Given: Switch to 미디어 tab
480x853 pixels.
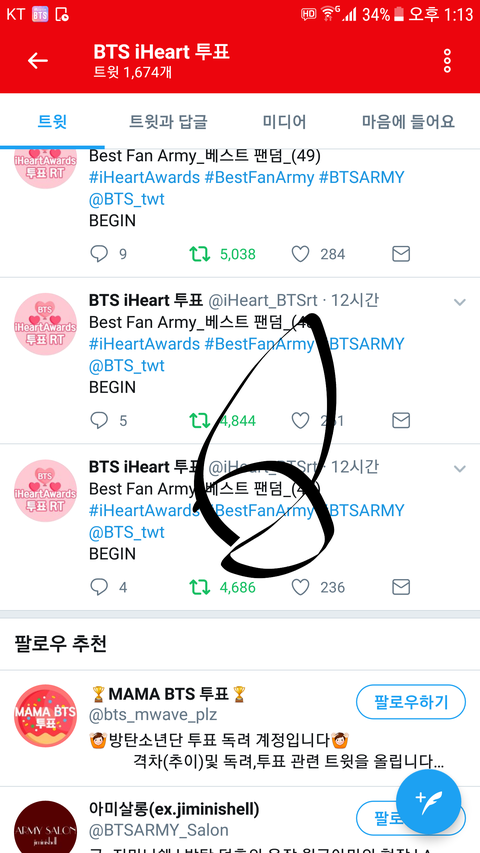Looking at the screenshot, I should 284,121.
